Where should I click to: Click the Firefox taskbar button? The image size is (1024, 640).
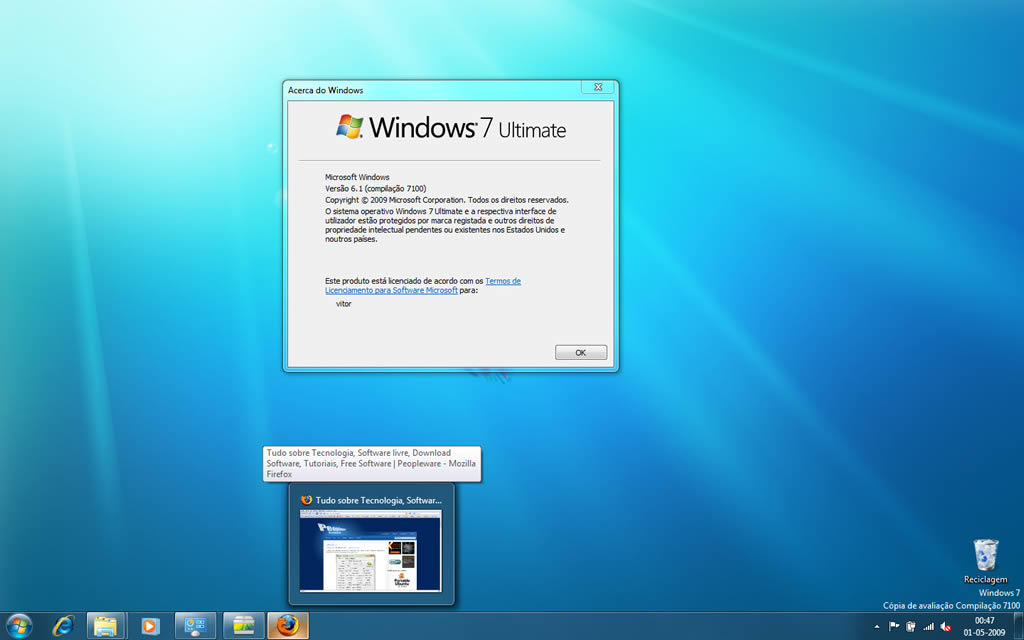[288, 626]
